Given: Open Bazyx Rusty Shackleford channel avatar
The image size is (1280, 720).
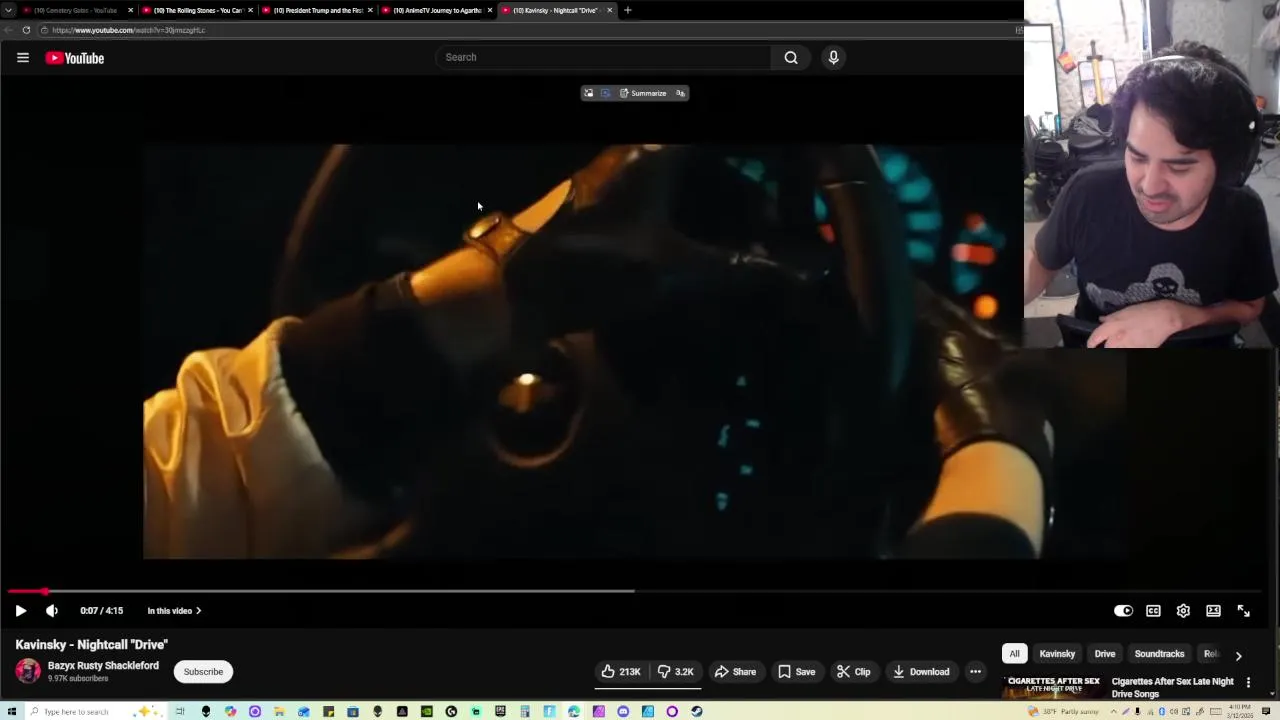Looking at the screenshot, I should (x=28, y=671).
